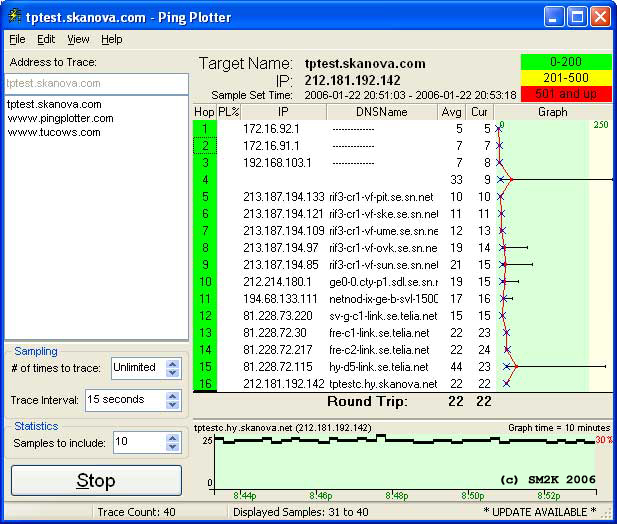Click IP 81.228.72.115 in hop table

click(278, 367)
